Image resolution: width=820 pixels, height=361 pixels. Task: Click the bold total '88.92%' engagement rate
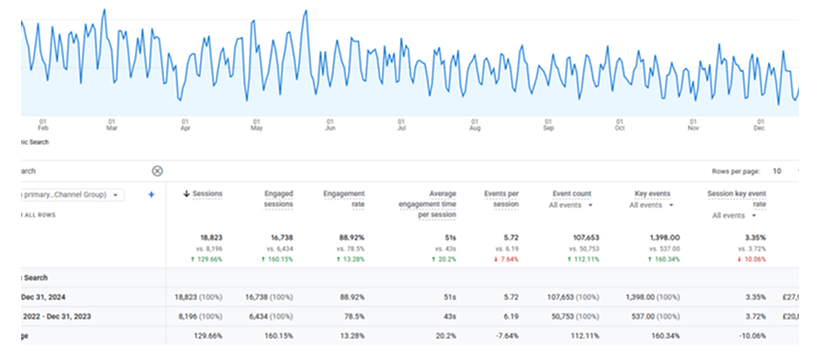(353, 238)
